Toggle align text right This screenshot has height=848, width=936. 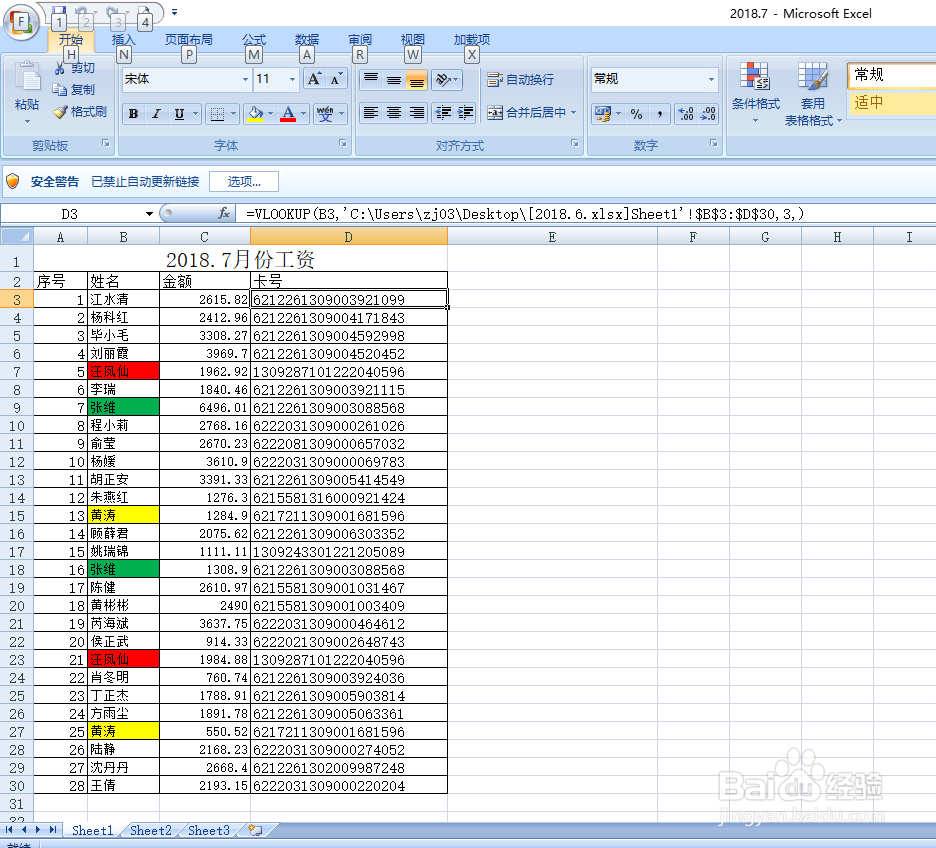[416, 113]
